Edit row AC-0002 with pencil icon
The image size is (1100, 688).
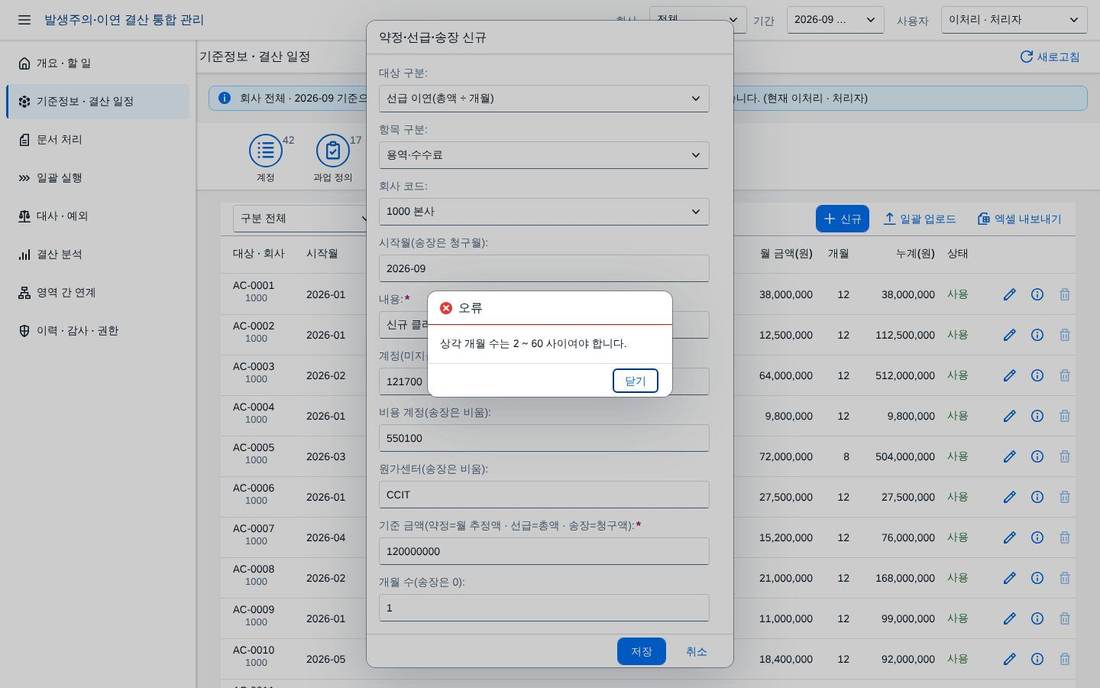tap(1010, 335)
